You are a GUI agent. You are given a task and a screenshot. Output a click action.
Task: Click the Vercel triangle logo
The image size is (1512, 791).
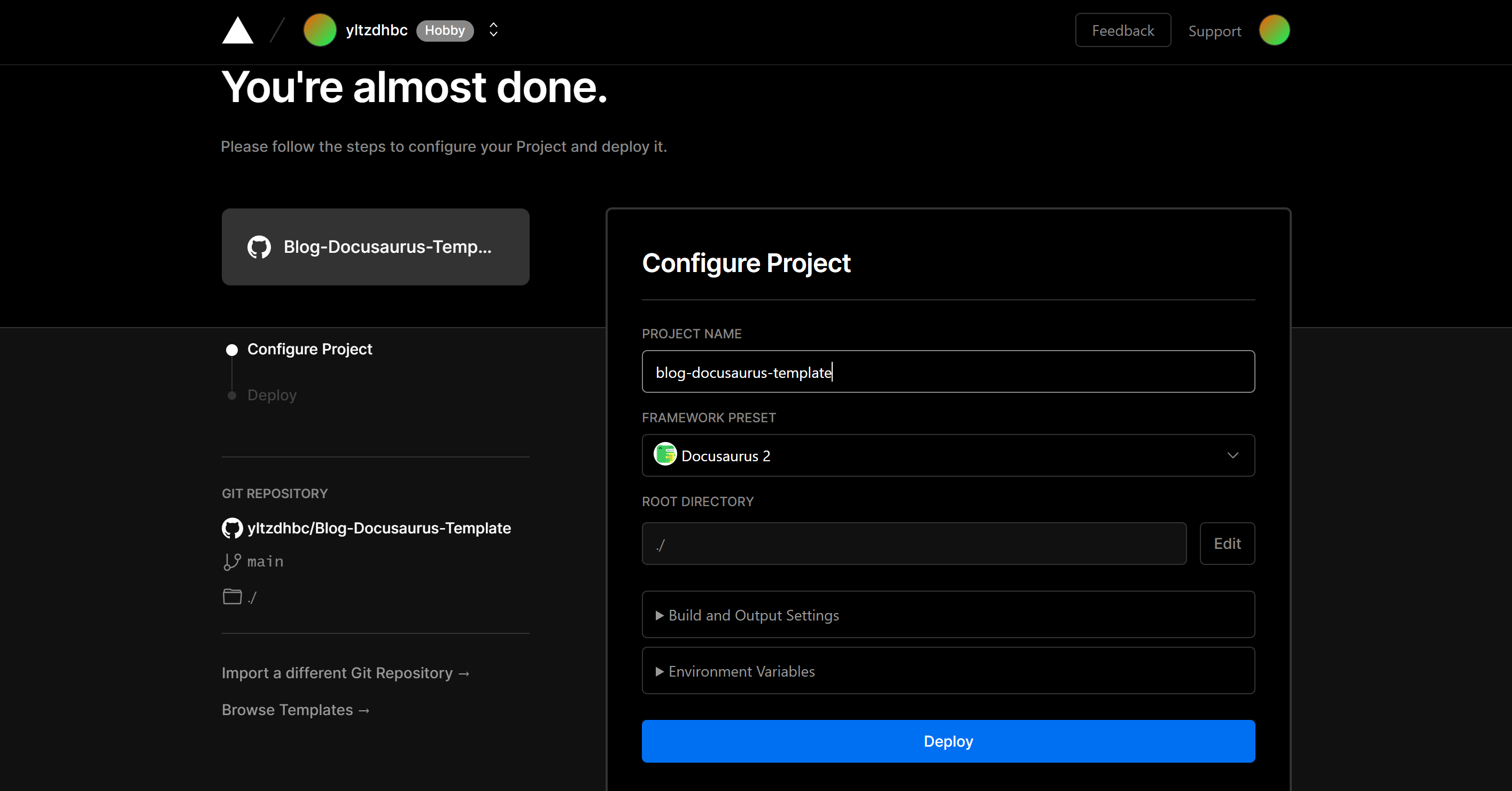pyautogui.click(x=238, y=30)
